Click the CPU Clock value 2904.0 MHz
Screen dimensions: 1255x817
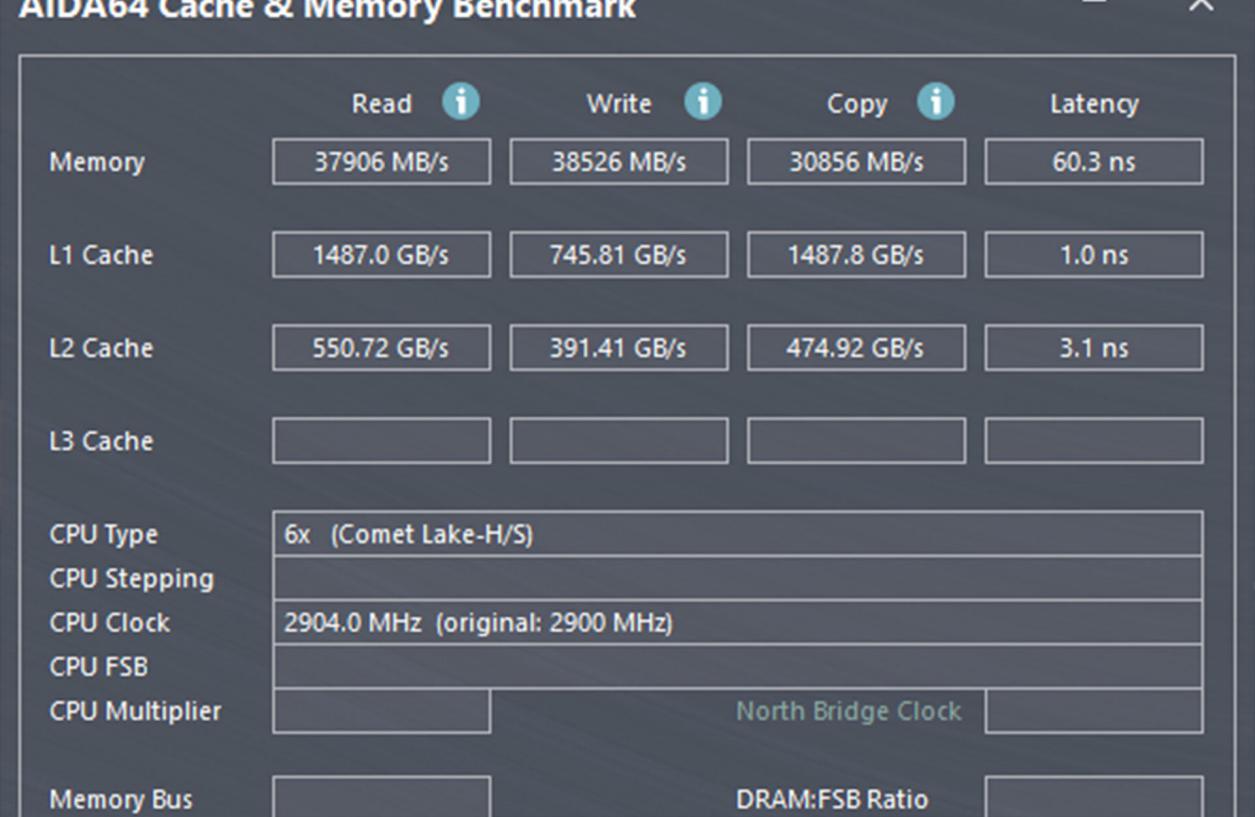tap(737, 622)
